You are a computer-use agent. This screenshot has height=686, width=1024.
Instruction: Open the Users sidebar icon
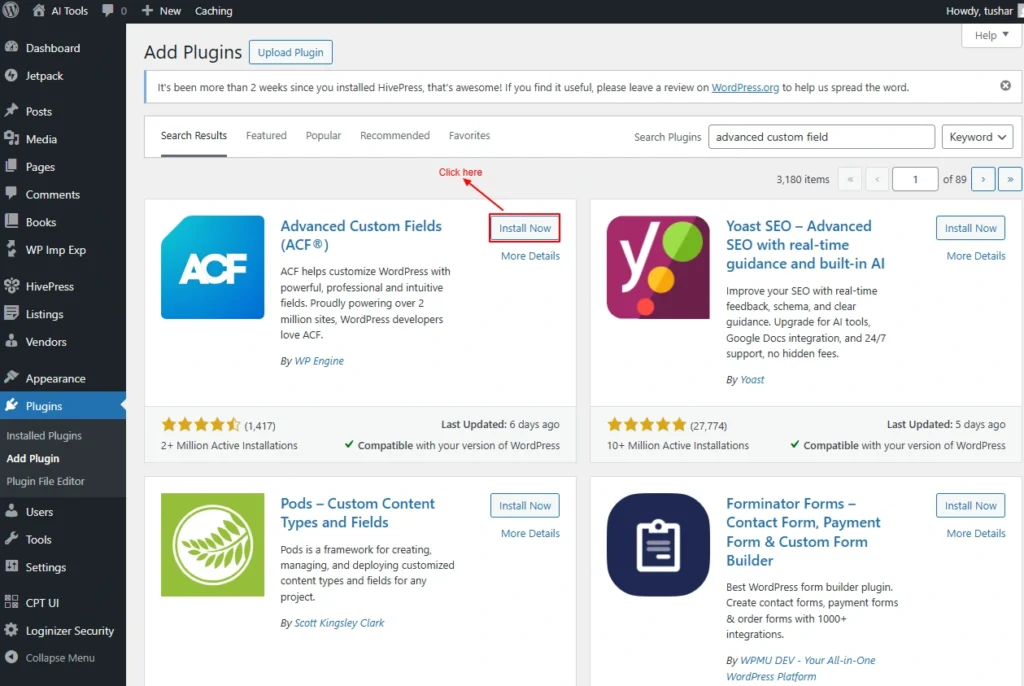click(x=11, y=512)
